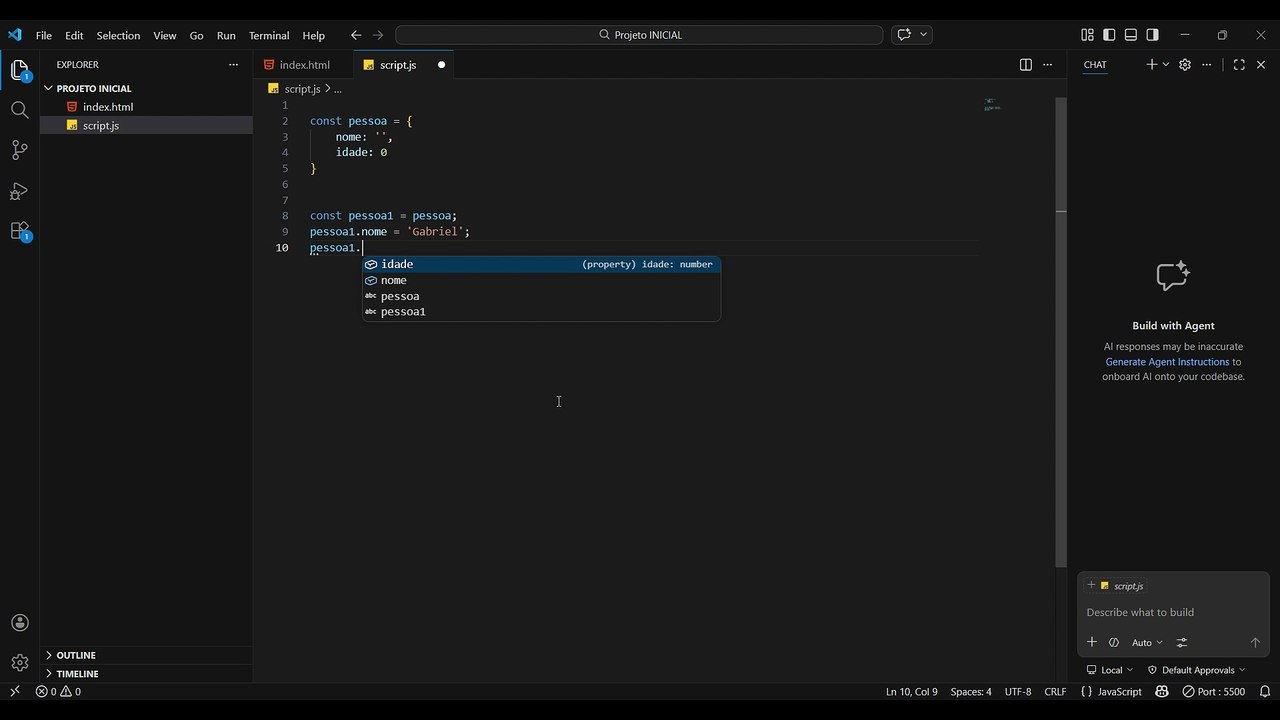
Task: Open new chat dropdown chevron
Action: pyautogui.click(x=1166, y=65)
